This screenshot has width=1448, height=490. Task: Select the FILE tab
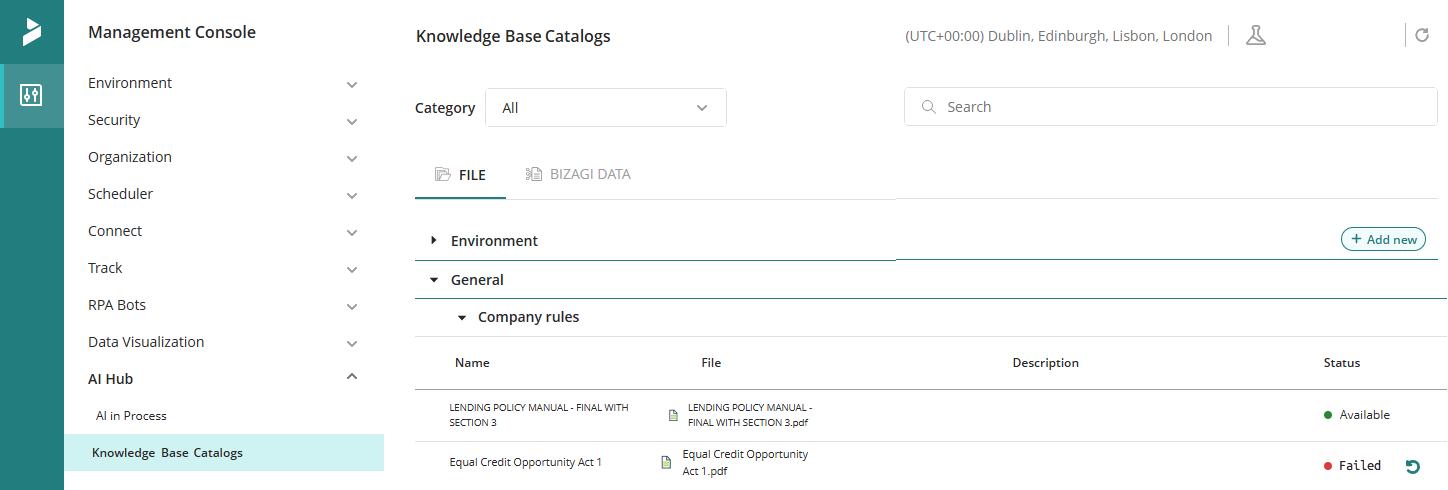pos(460,175)
